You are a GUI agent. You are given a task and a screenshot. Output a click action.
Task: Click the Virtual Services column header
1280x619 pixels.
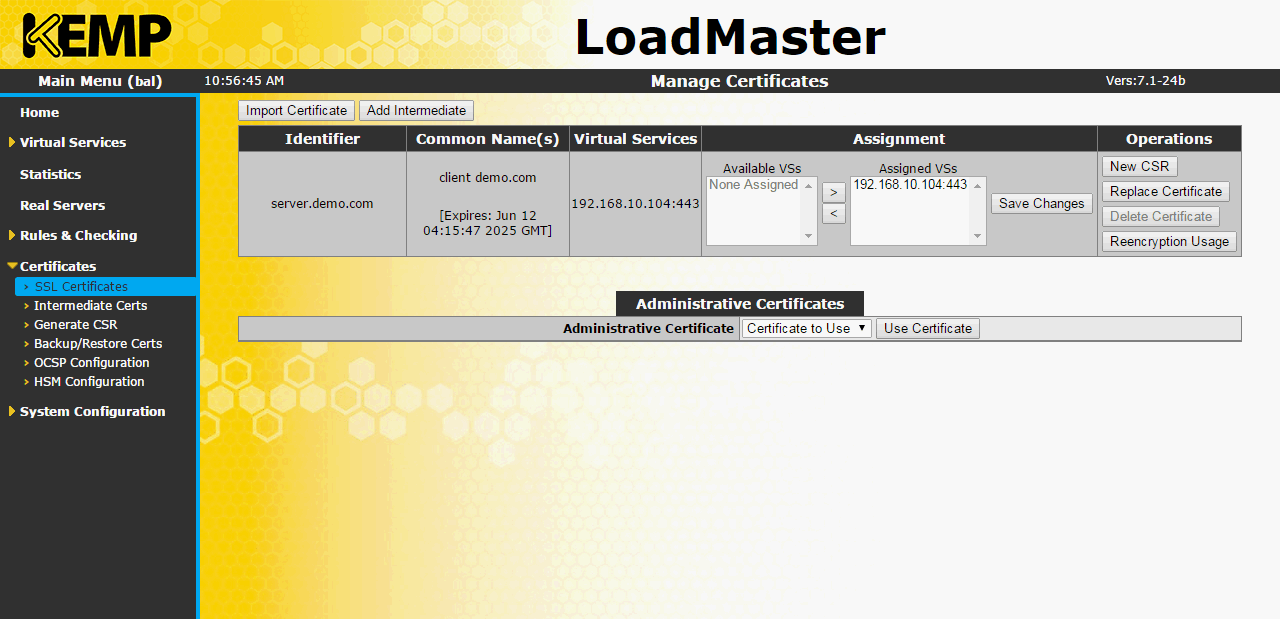[x=635, y=139]
